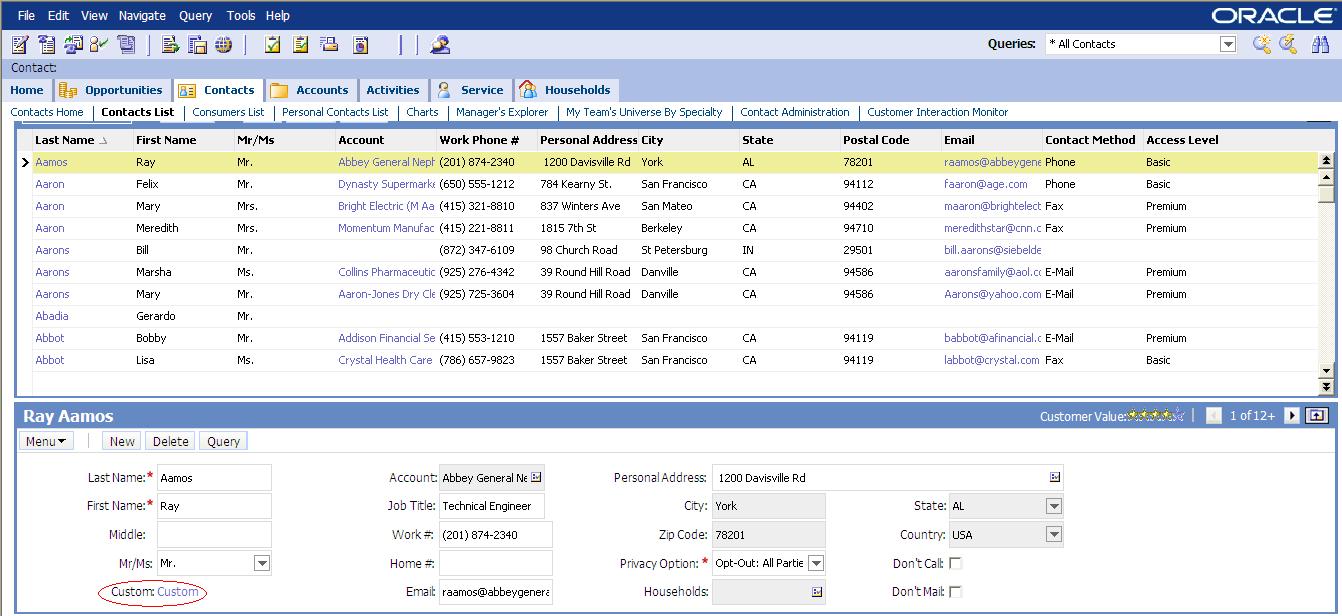Image resolution: width=1342 pixels, height=616 pixels.
Task: Open the Personal Address picker icon
Action: click(1054, 477)
